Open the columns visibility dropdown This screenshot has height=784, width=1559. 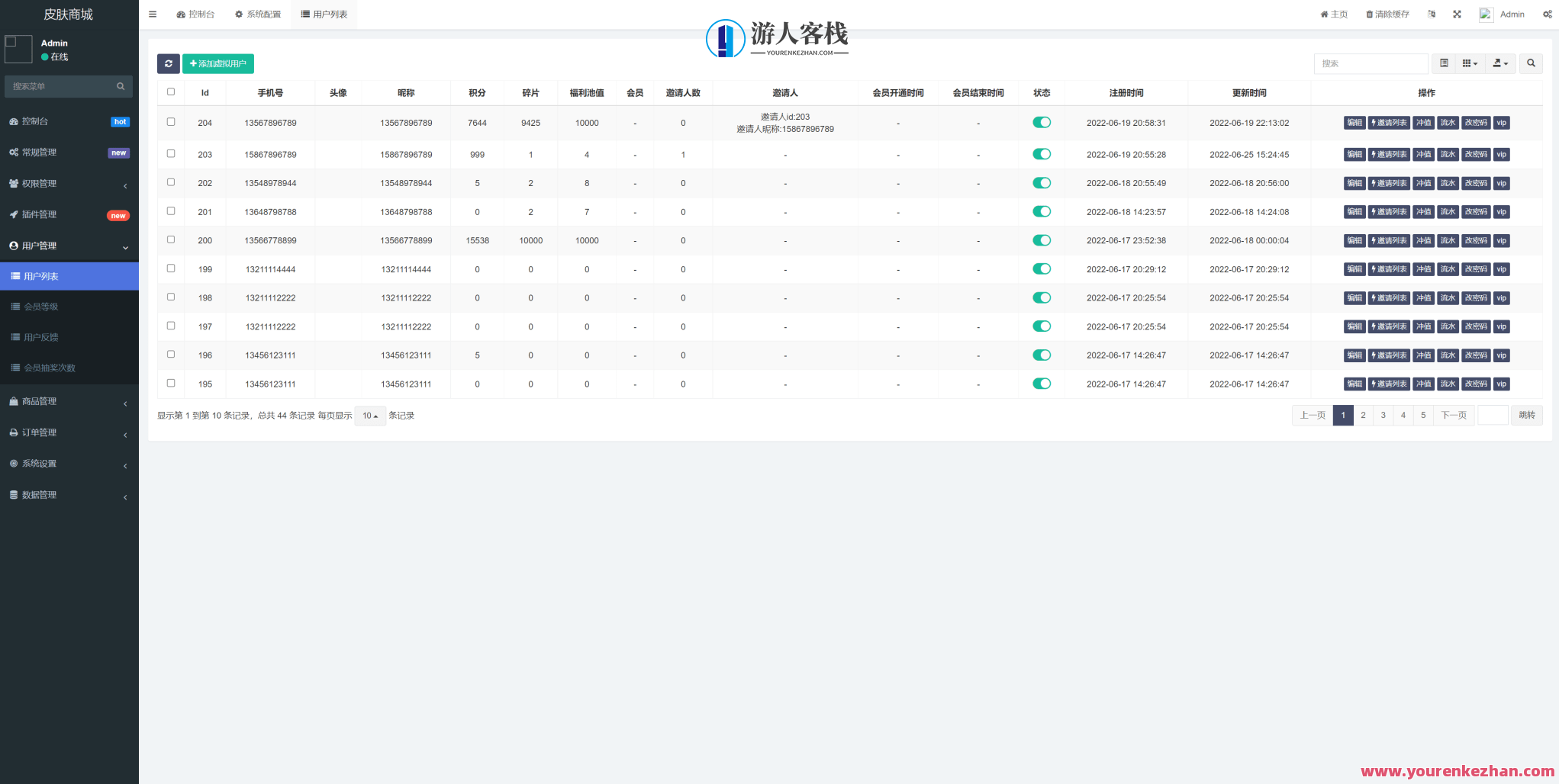coord(1470,63)
